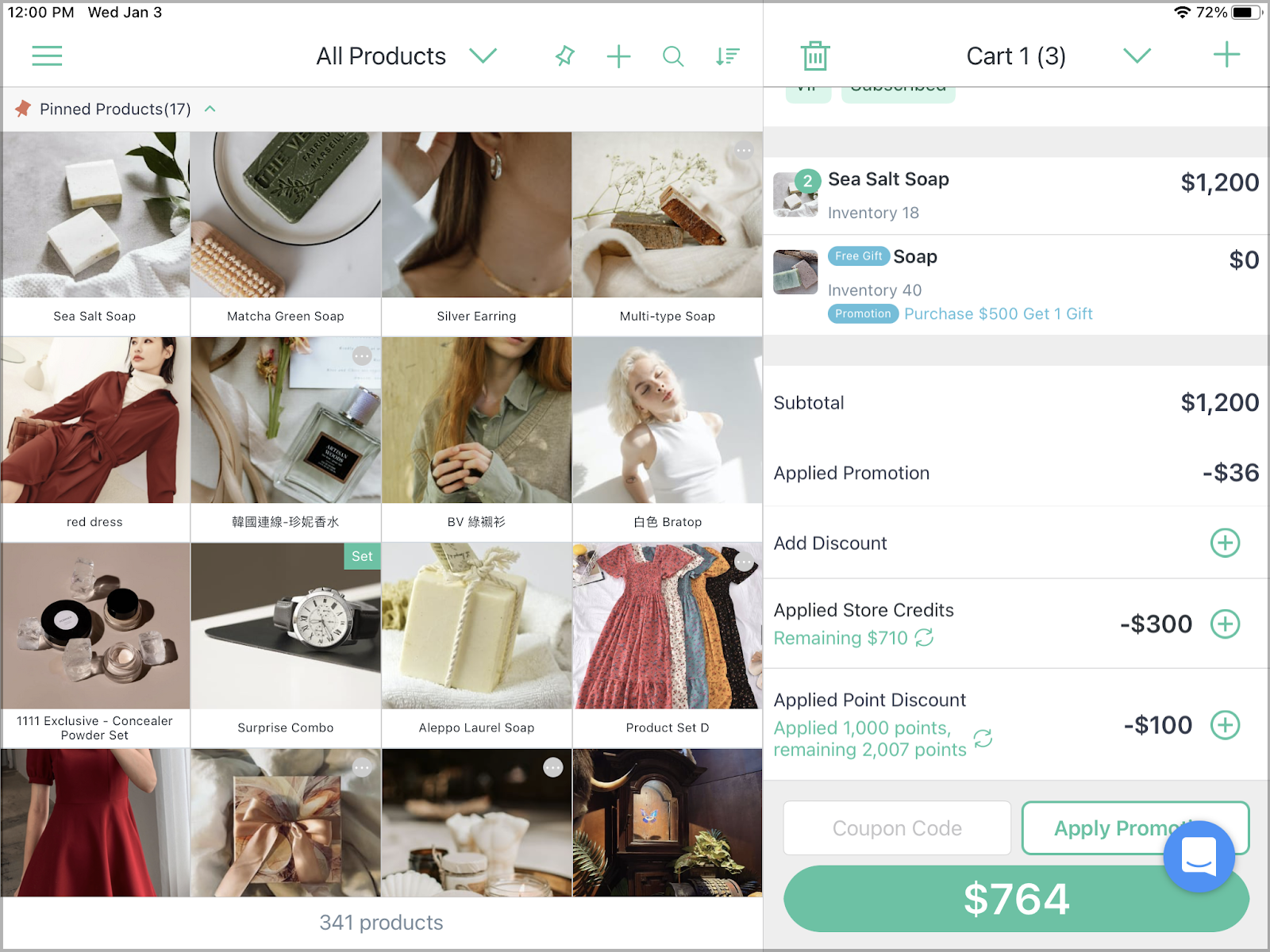1270x952 pixels.
Task: Select the Matcha Green Soap product
Action: click(286, 233)
